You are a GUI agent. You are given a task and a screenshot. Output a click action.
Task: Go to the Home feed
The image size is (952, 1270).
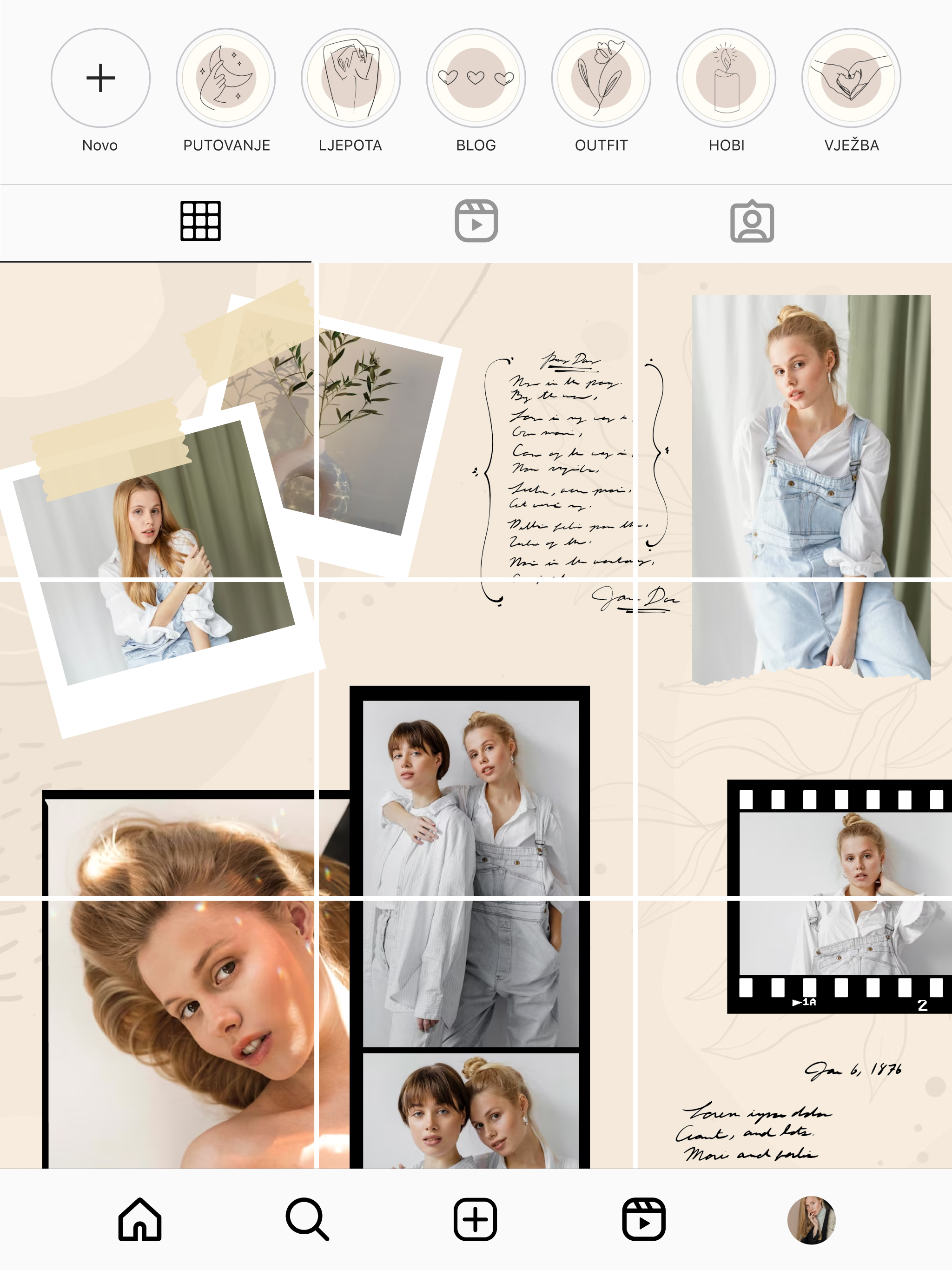(139, 1219)
